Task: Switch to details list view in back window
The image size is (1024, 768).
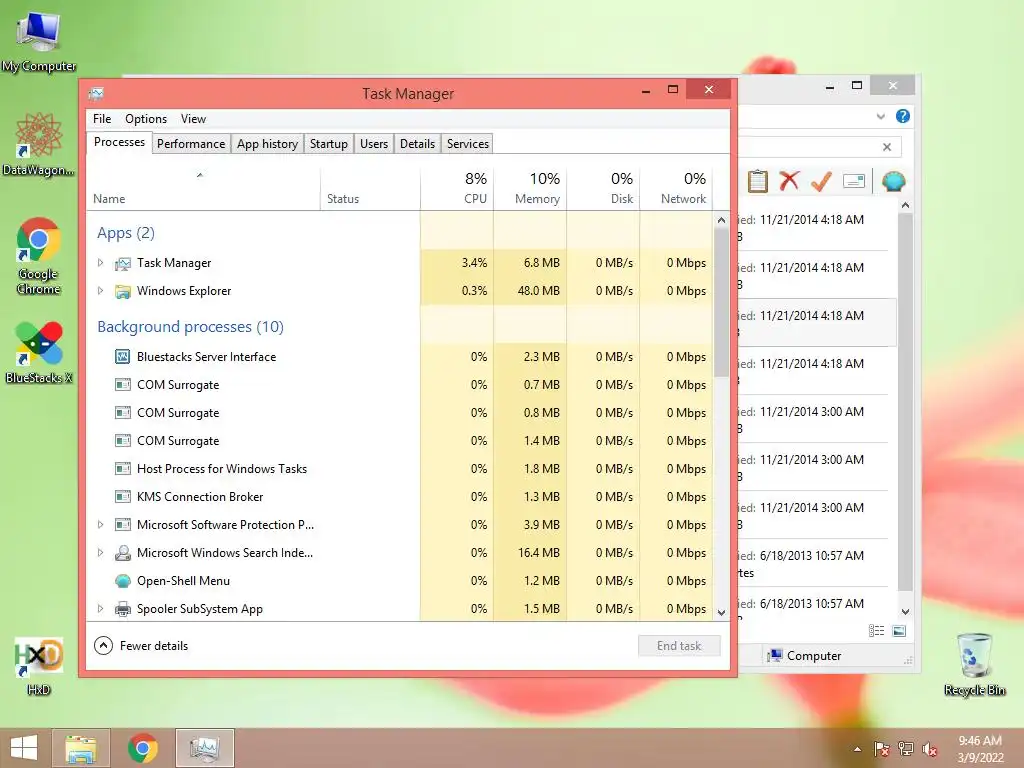Action: [x=876, y=631]
